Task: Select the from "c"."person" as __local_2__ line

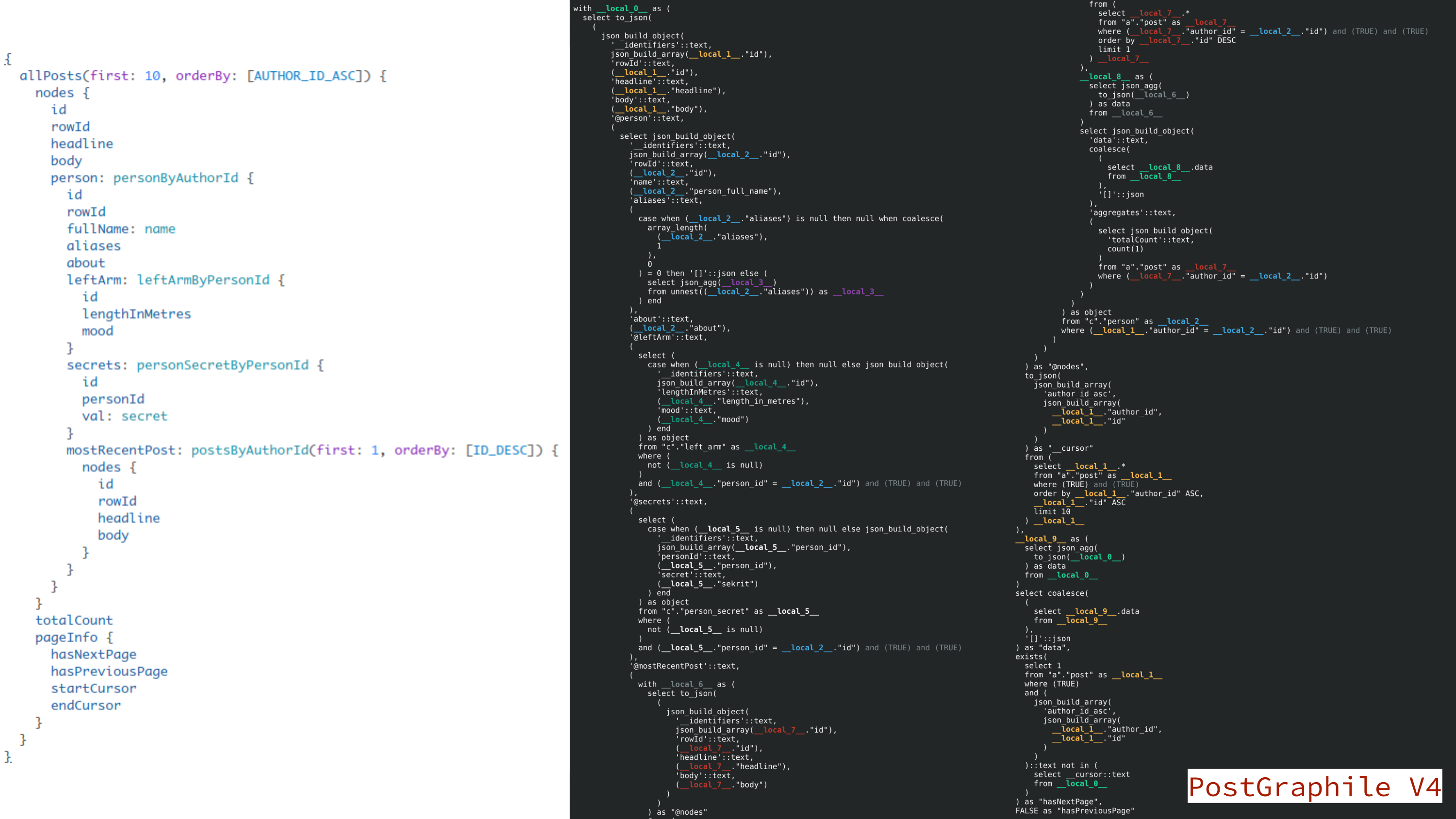Action: [x=1135, y=322]
